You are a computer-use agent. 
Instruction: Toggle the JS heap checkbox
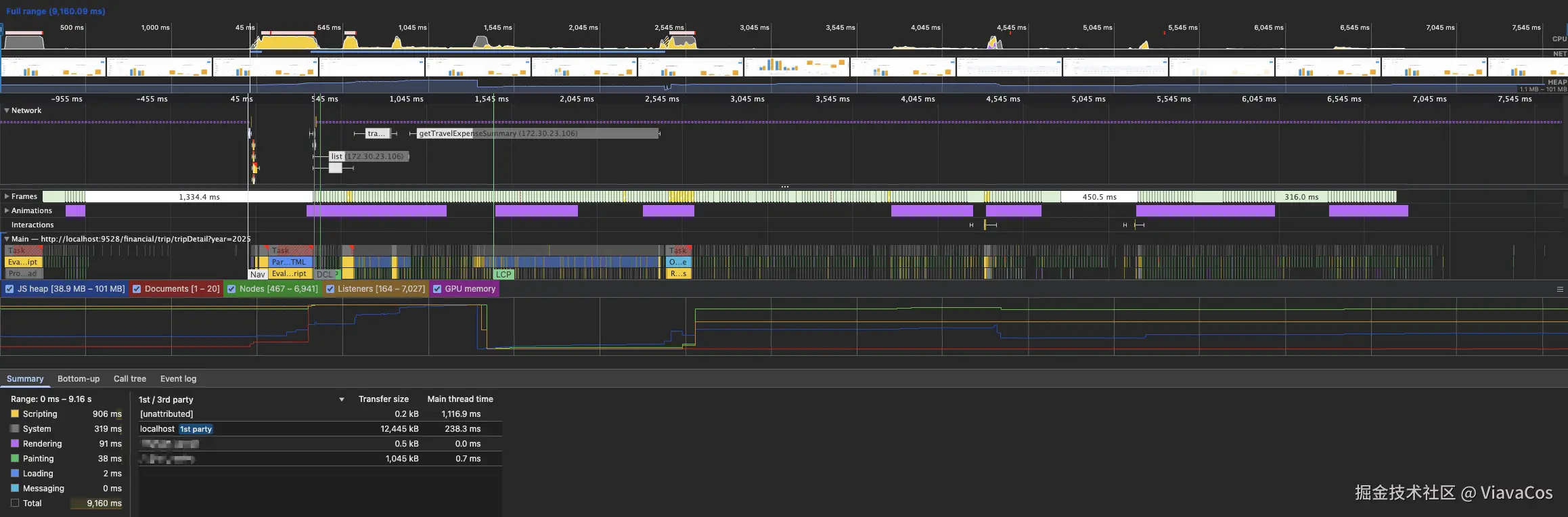pos(9,289)
